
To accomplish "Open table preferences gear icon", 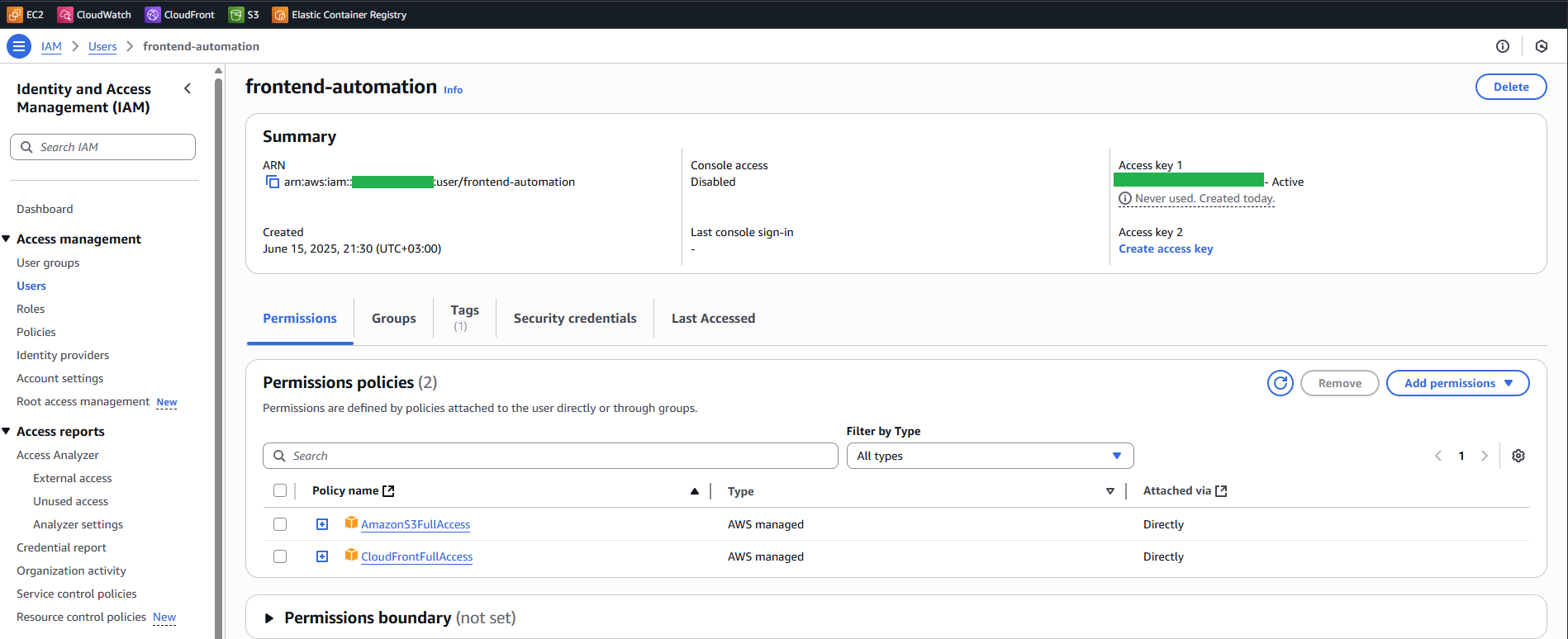I will (1518, 456).
